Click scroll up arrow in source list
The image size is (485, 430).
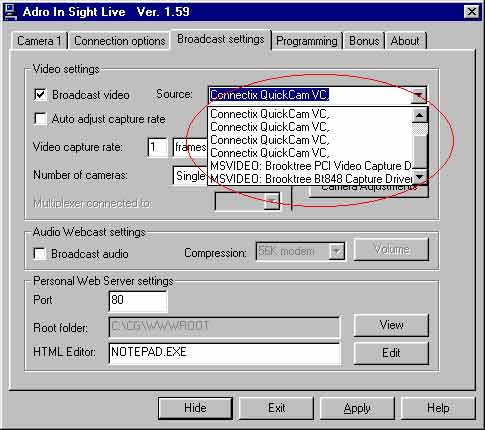tap(420, 115)
